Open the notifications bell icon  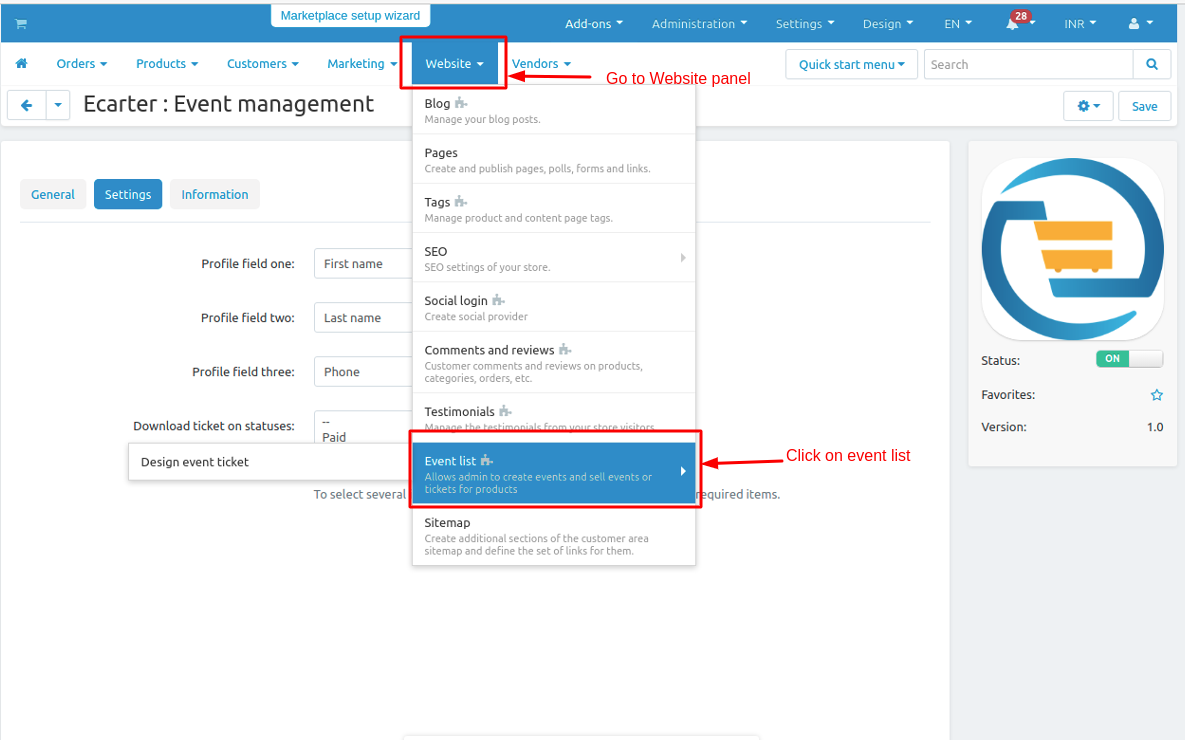tap(1014, 24)
